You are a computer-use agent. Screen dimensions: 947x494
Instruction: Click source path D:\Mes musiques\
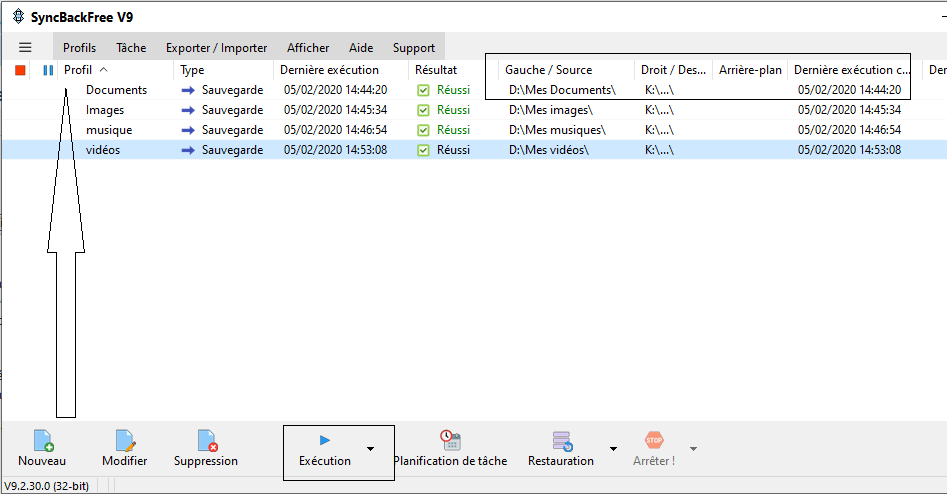557,130
